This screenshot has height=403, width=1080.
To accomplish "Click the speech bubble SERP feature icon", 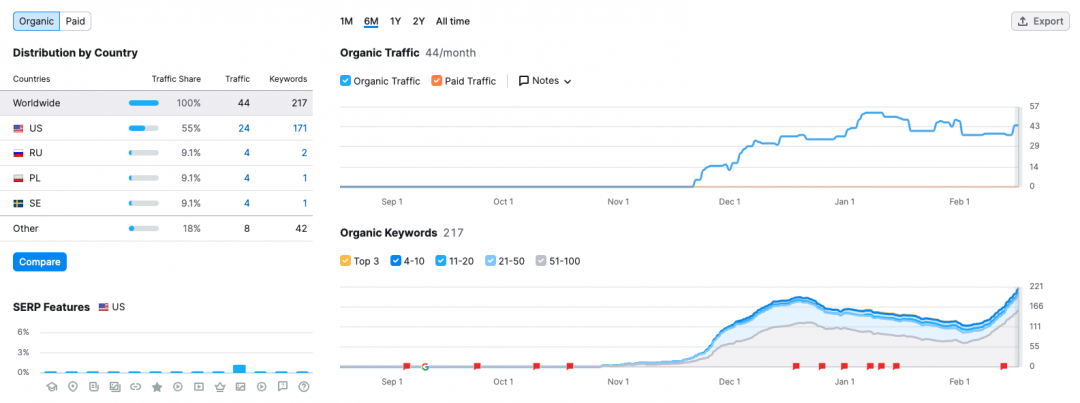I will tap(282, 386).
